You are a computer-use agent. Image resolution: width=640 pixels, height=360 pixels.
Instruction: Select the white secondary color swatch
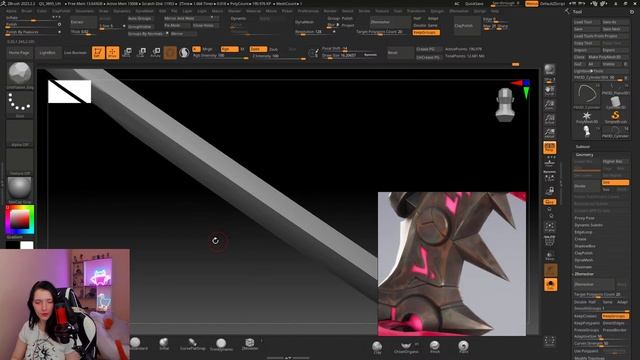click(x=27, y=245)
